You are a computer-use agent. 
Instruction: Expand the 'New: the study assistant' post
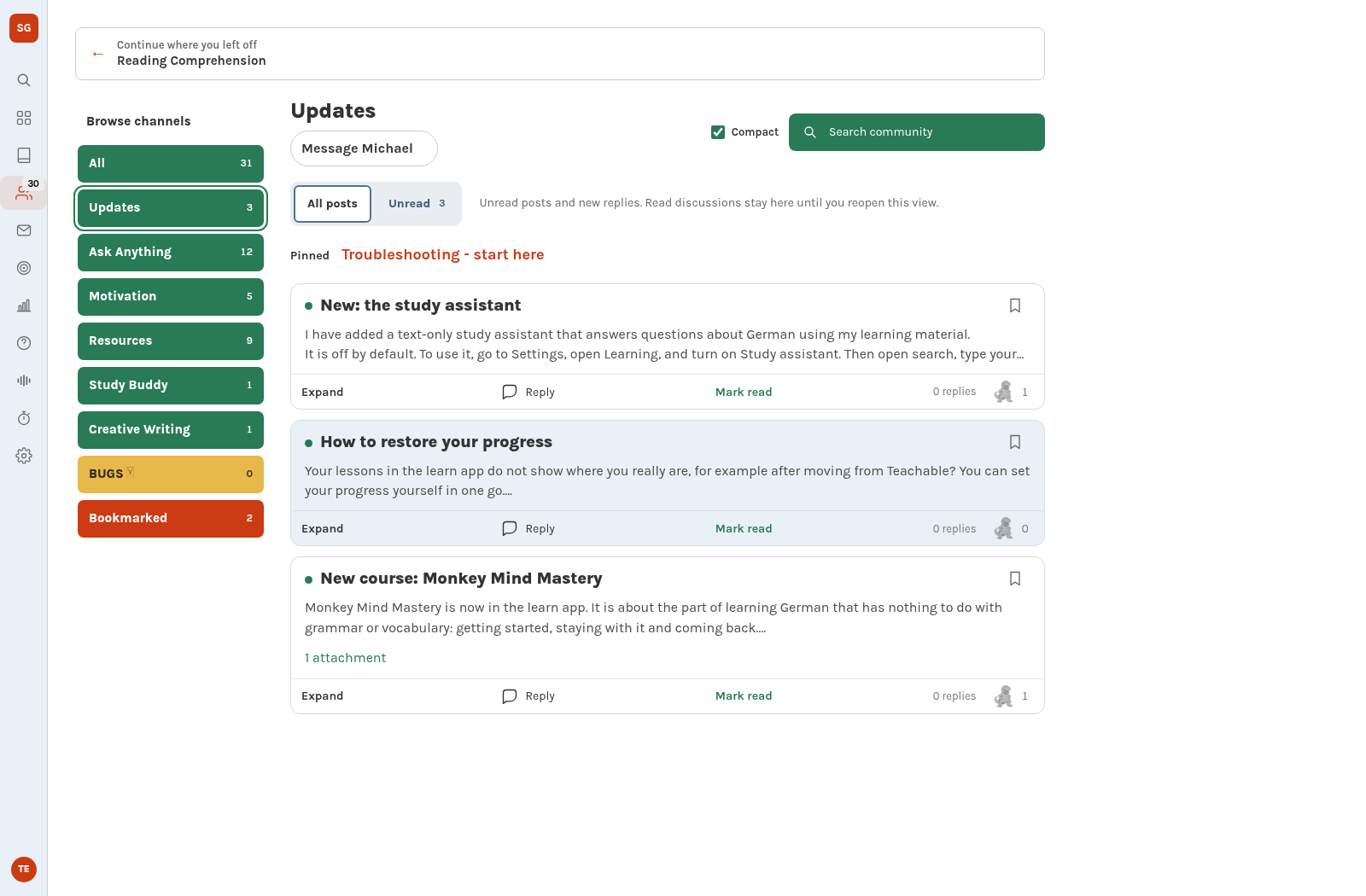(x=323, y=393)
